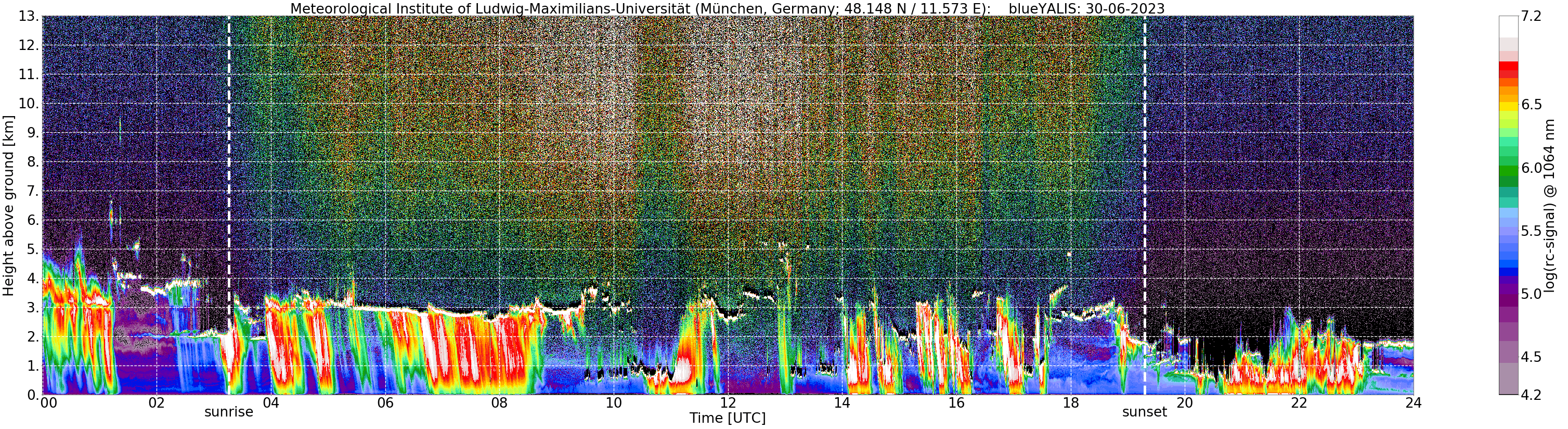Click the 'Time [UTC]' axis label

click(x=728, y=419)
